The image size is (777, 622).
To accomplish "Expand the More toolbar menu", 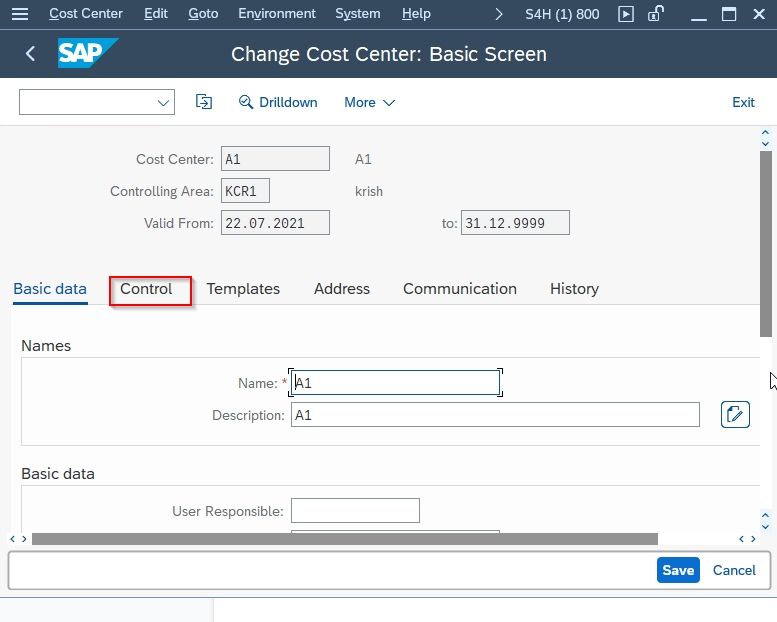I will 370,103.
